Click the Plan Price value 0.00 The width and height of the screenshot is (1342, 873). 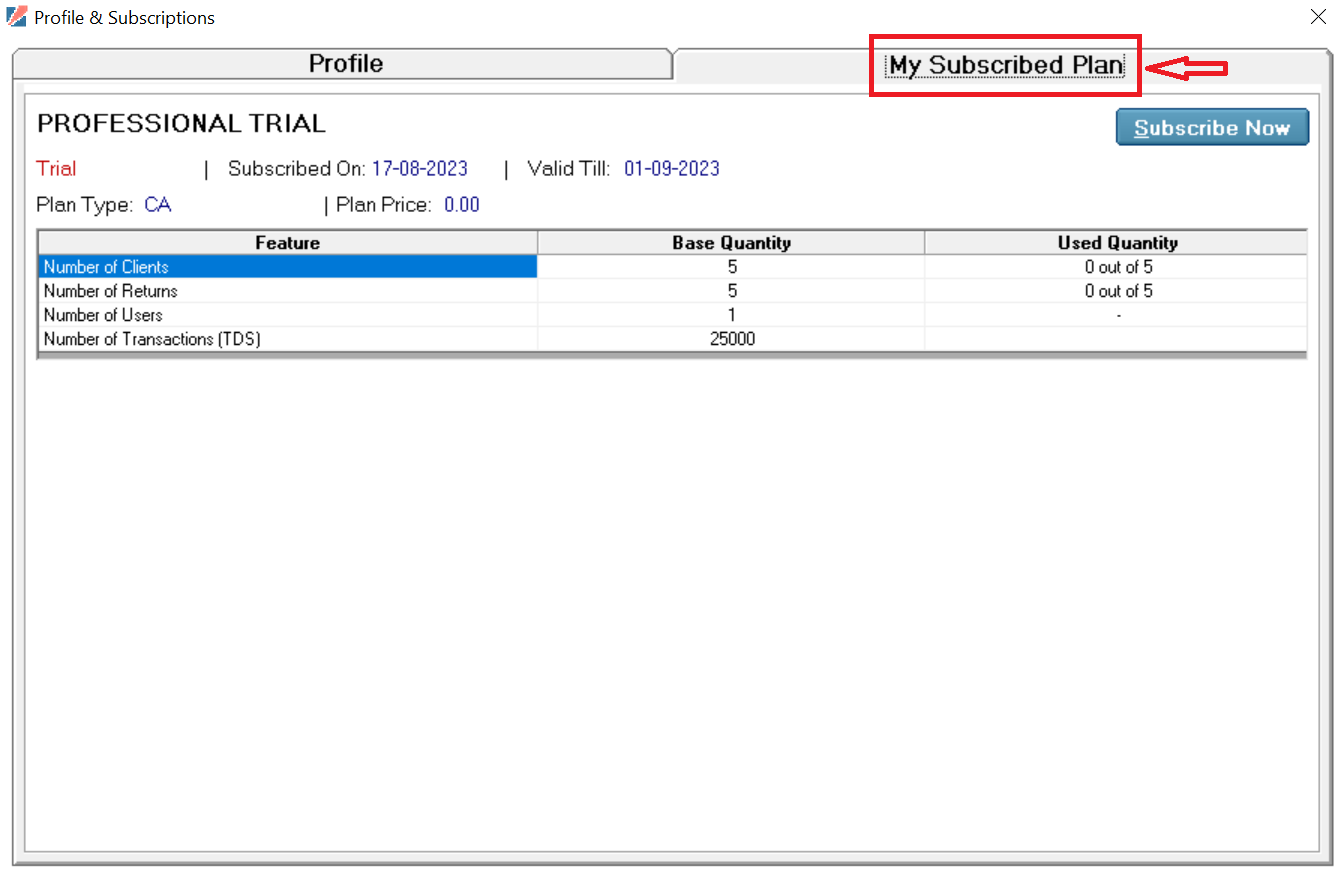pyautogui.click(x=462, y=205)
